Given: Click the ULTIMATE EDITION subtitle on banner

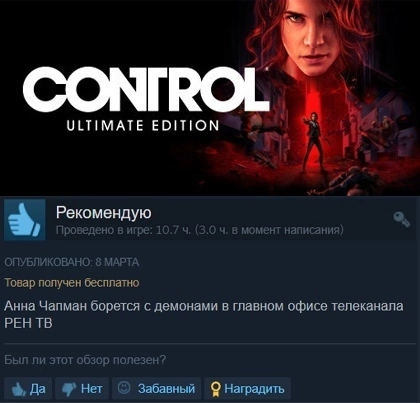Looking at the screenshot, I should (x=143, y=126).
